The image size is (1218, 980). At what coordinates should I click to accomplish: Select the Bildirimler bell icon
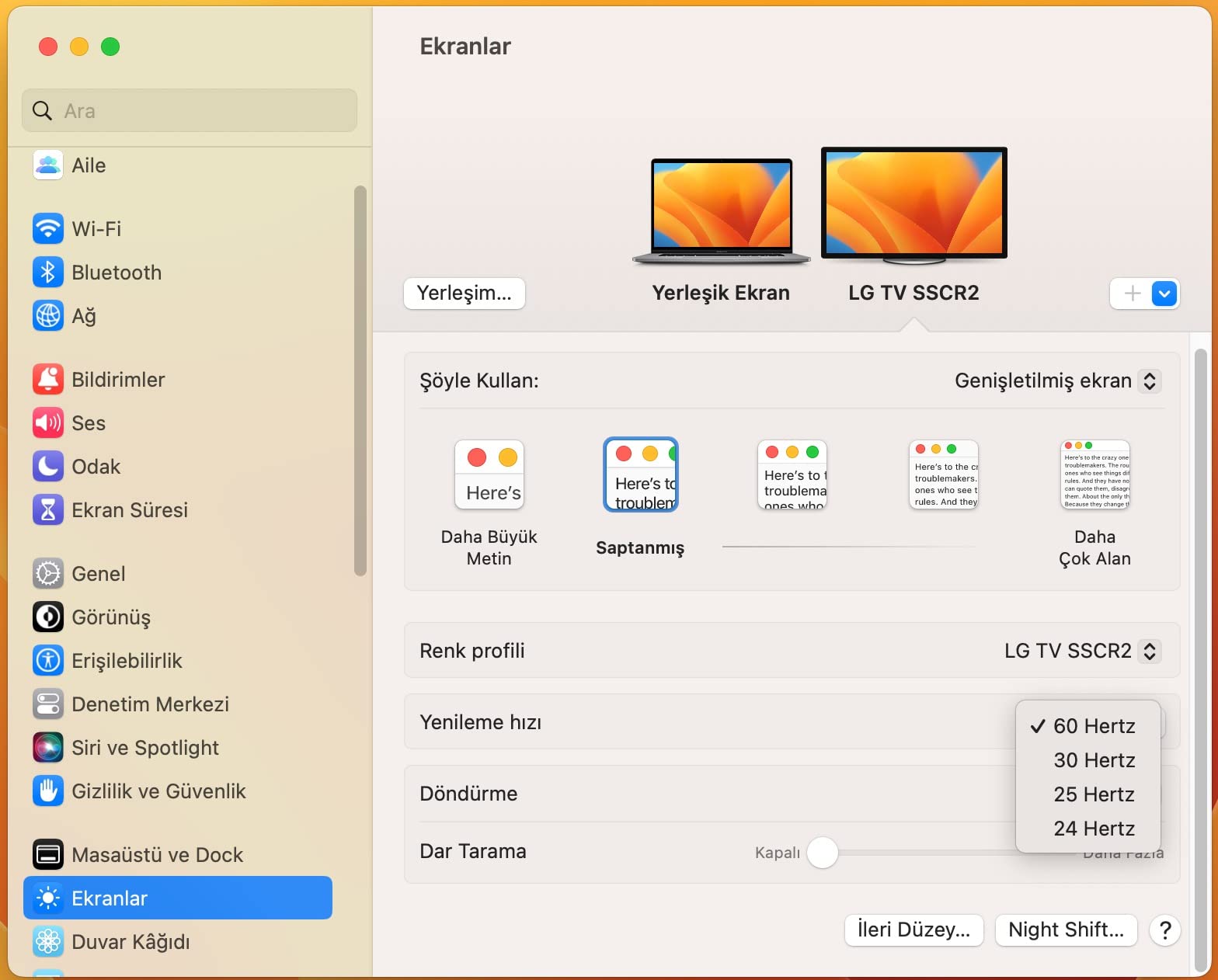pyautogui.click(x=48, y=380)
